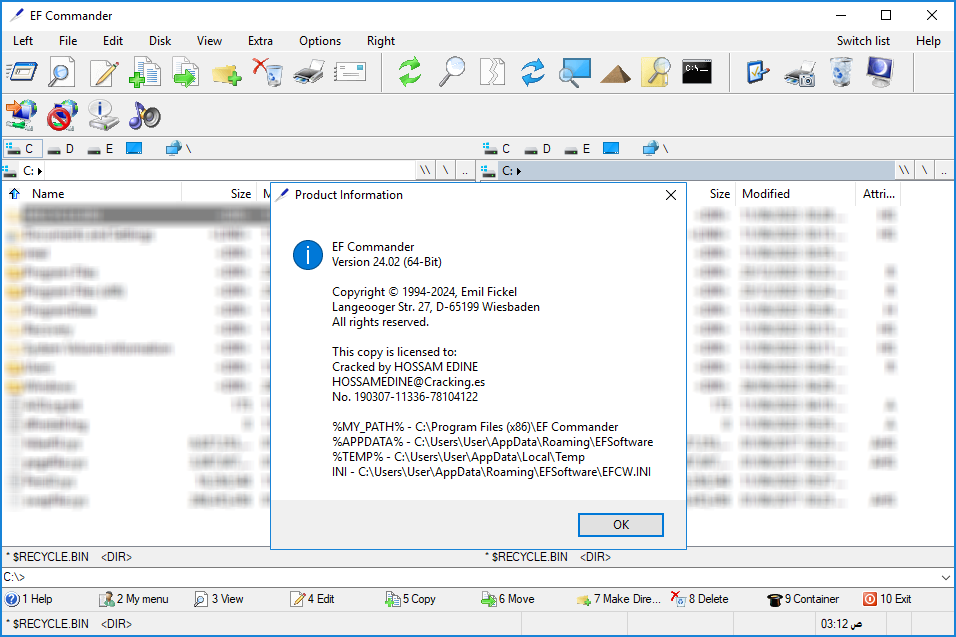Image resolution: width=956 pixels, height=637 pixels.
Task: Click the connect network drive icon
Action: pos(21,115)
